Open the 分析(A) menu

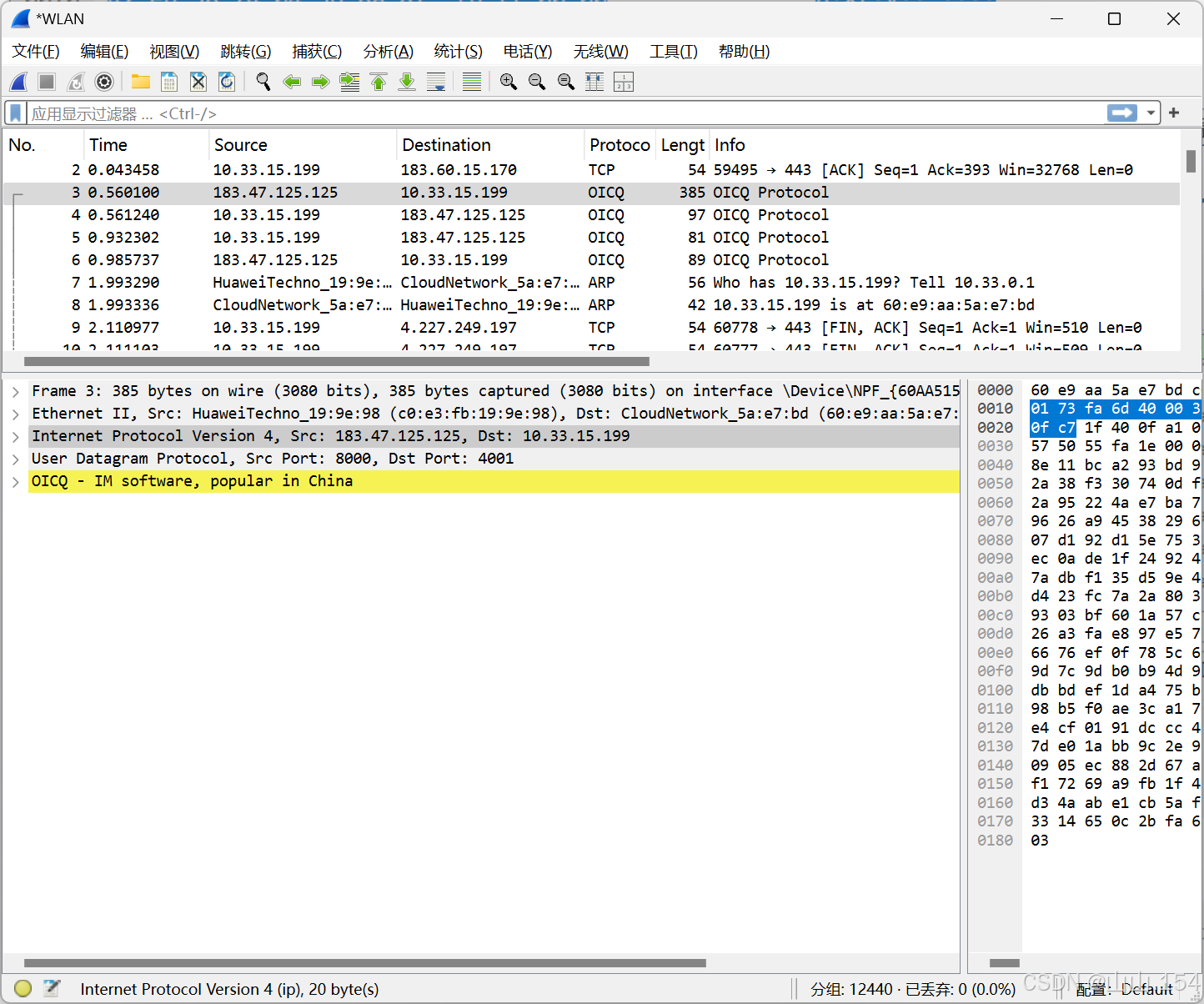tap(389, 52)
